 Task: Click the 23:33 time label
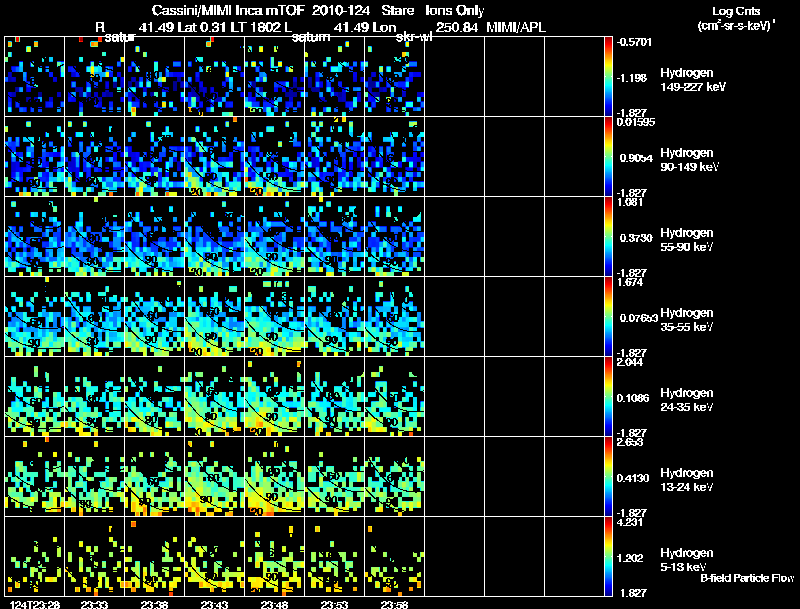pos(94,605)
